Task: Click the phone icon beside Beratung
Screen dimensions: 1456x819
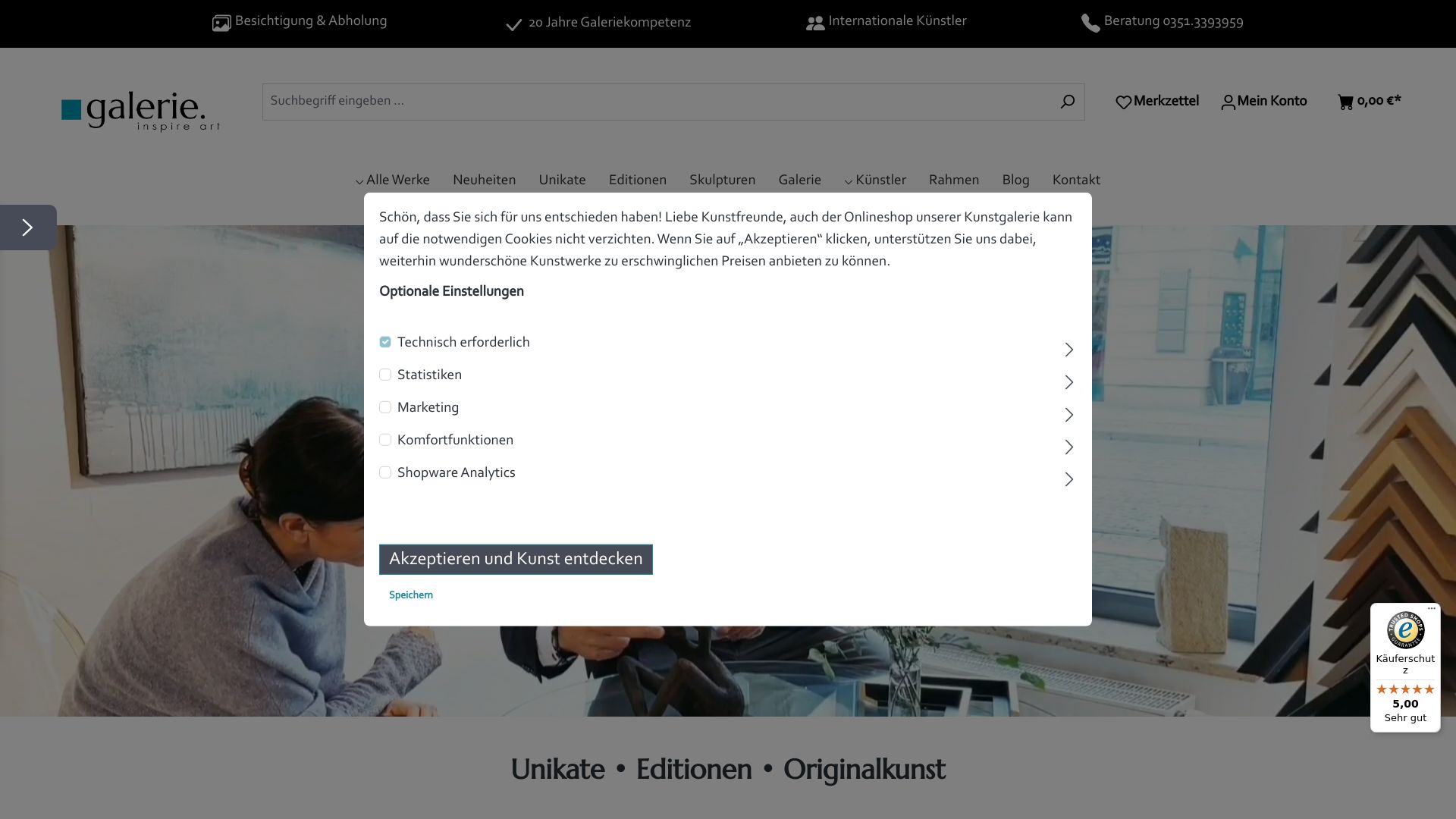Action: 1090,23
